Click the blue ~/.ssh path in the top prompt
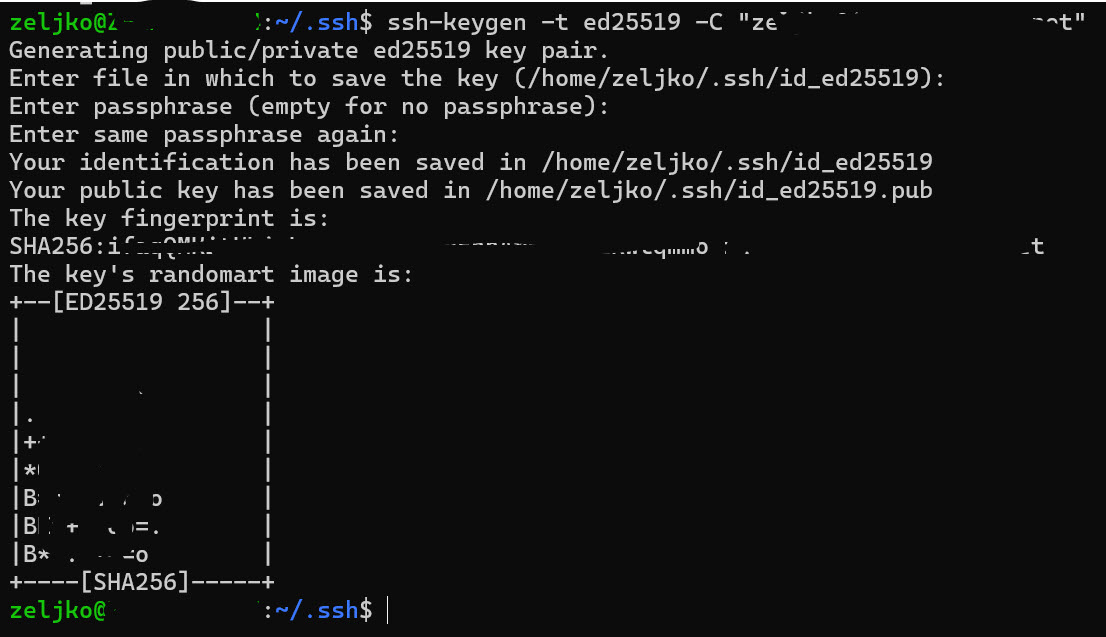The width and height of the screenshot is (1106, 637). (316, 23)
